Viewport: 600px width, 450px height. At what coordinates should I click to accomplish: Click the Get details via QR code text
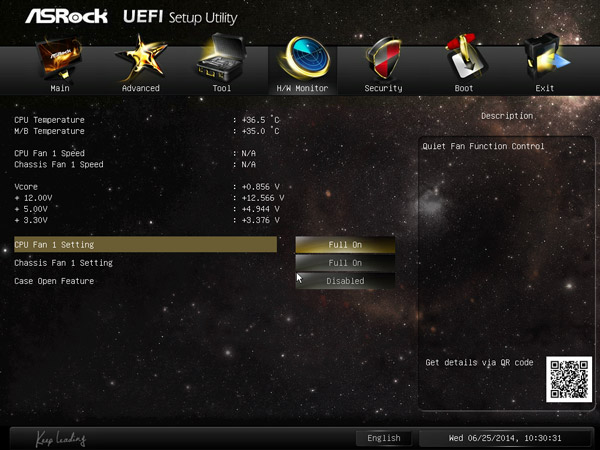point(479,362)
